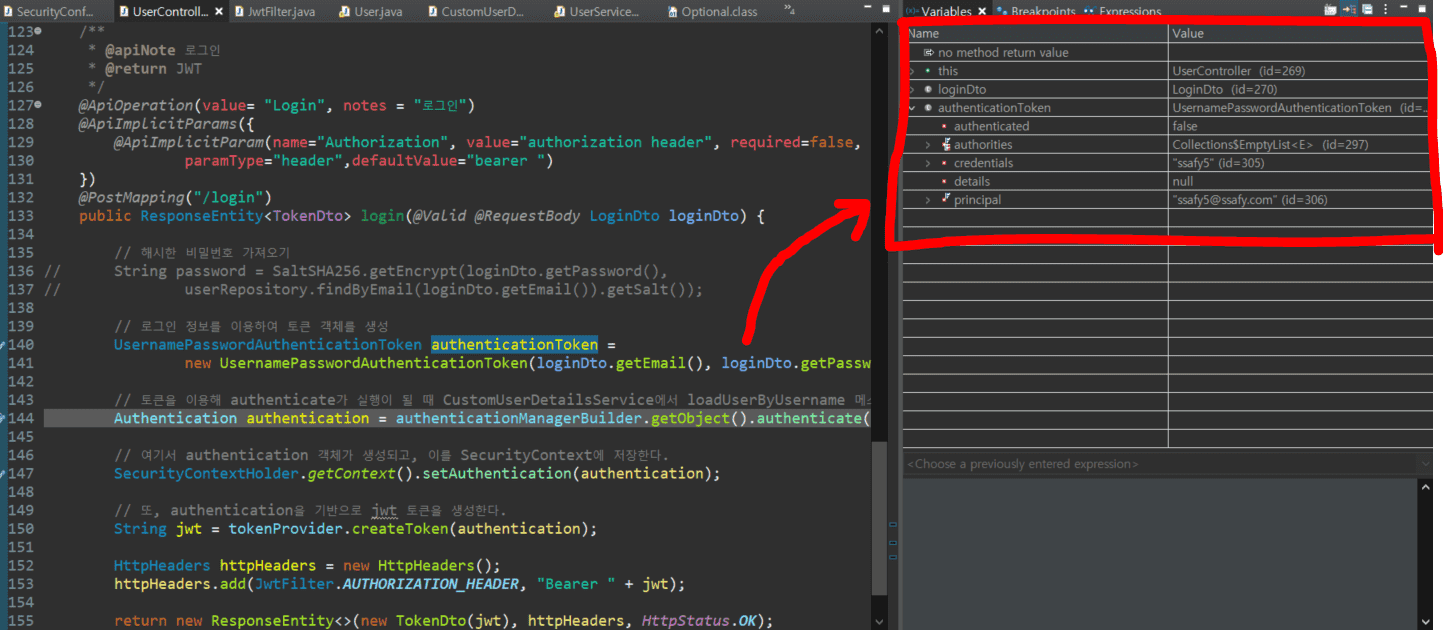Open the previously entered expression dropdown
The image size is (1443, 630).
(1424, 464)
